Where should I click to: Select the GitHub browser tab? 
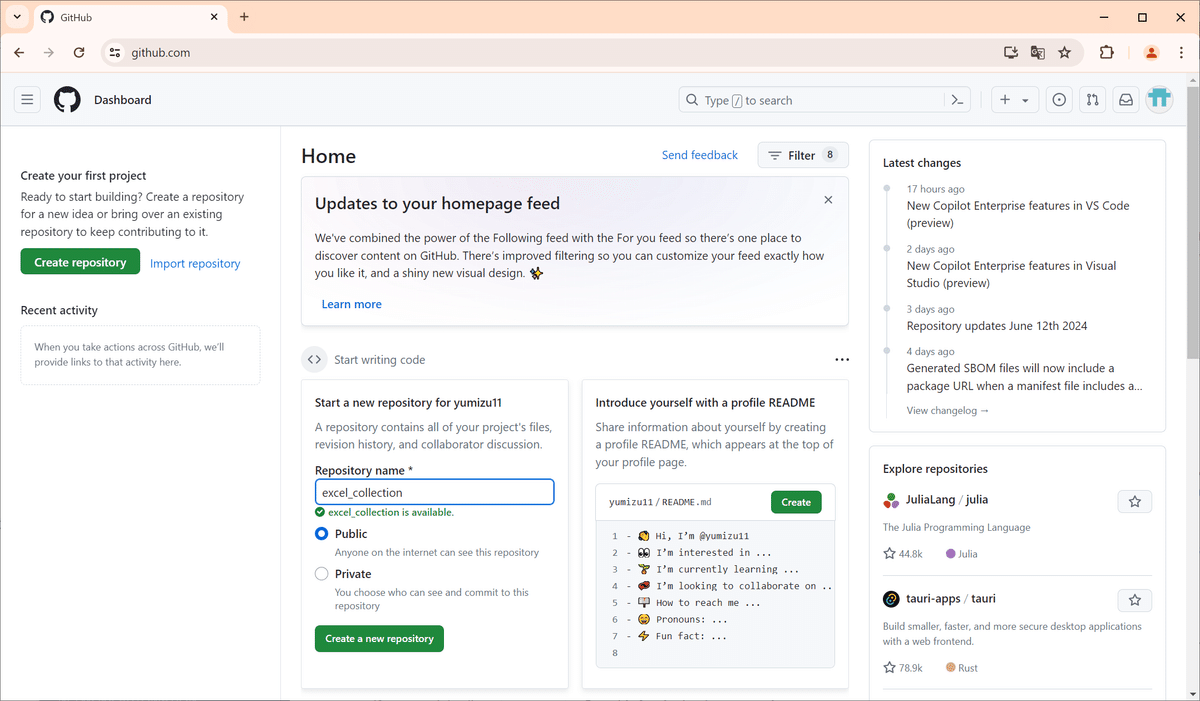[x=129, y=17]
